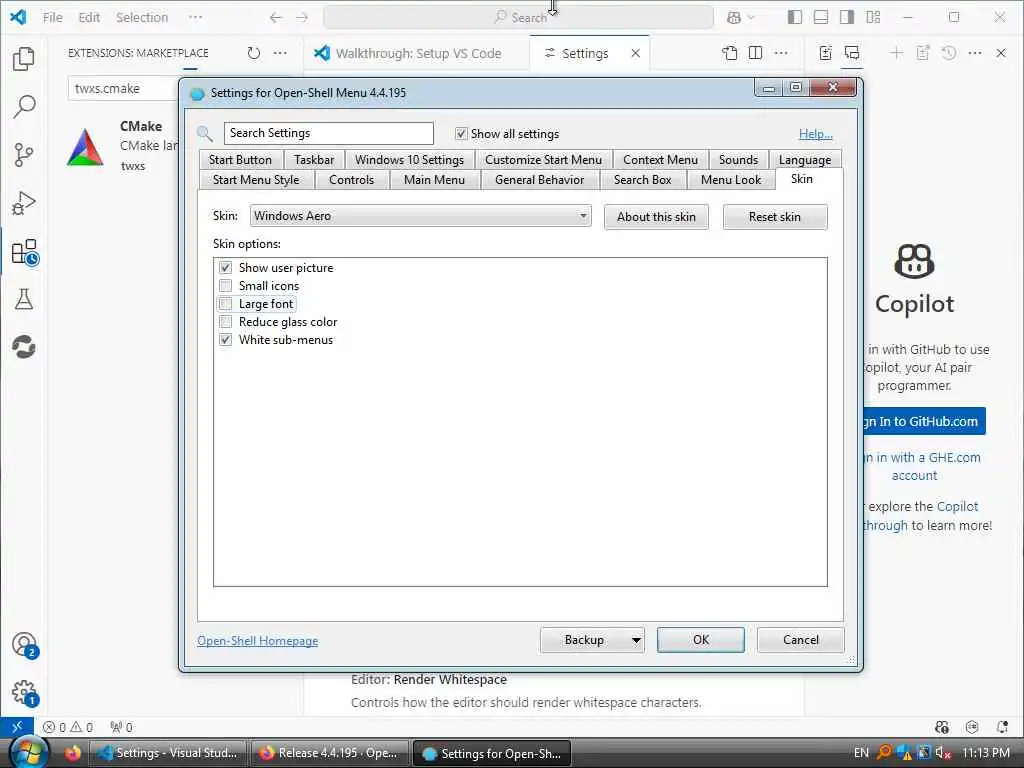1024x768 pixels.
Task: Click the About this skin button
Action: click(x=656, y=217)
